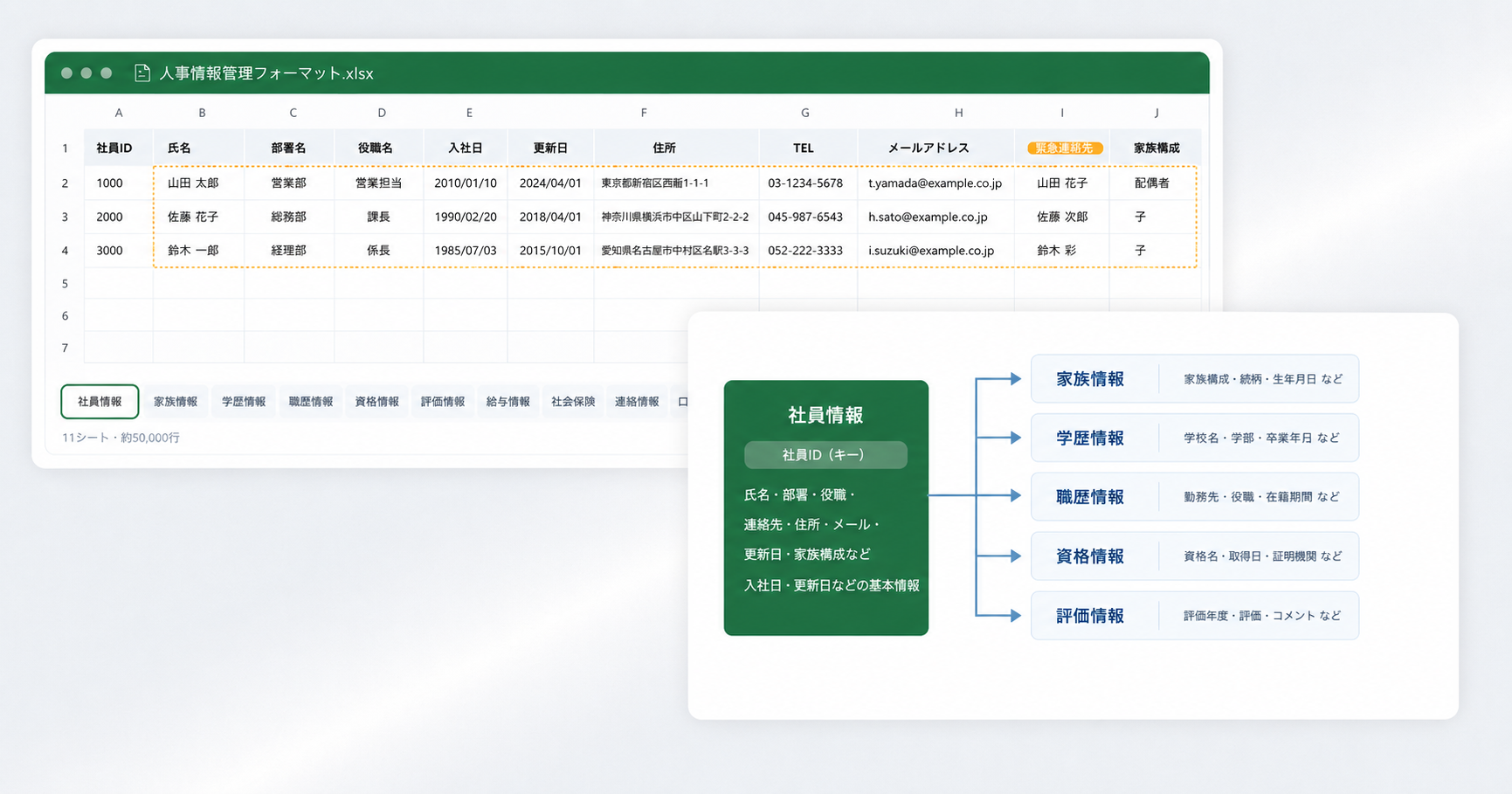The image size is (1512, 794).
Task: Click the 社員ID(キー) pill in diagram
Action: 825,455
